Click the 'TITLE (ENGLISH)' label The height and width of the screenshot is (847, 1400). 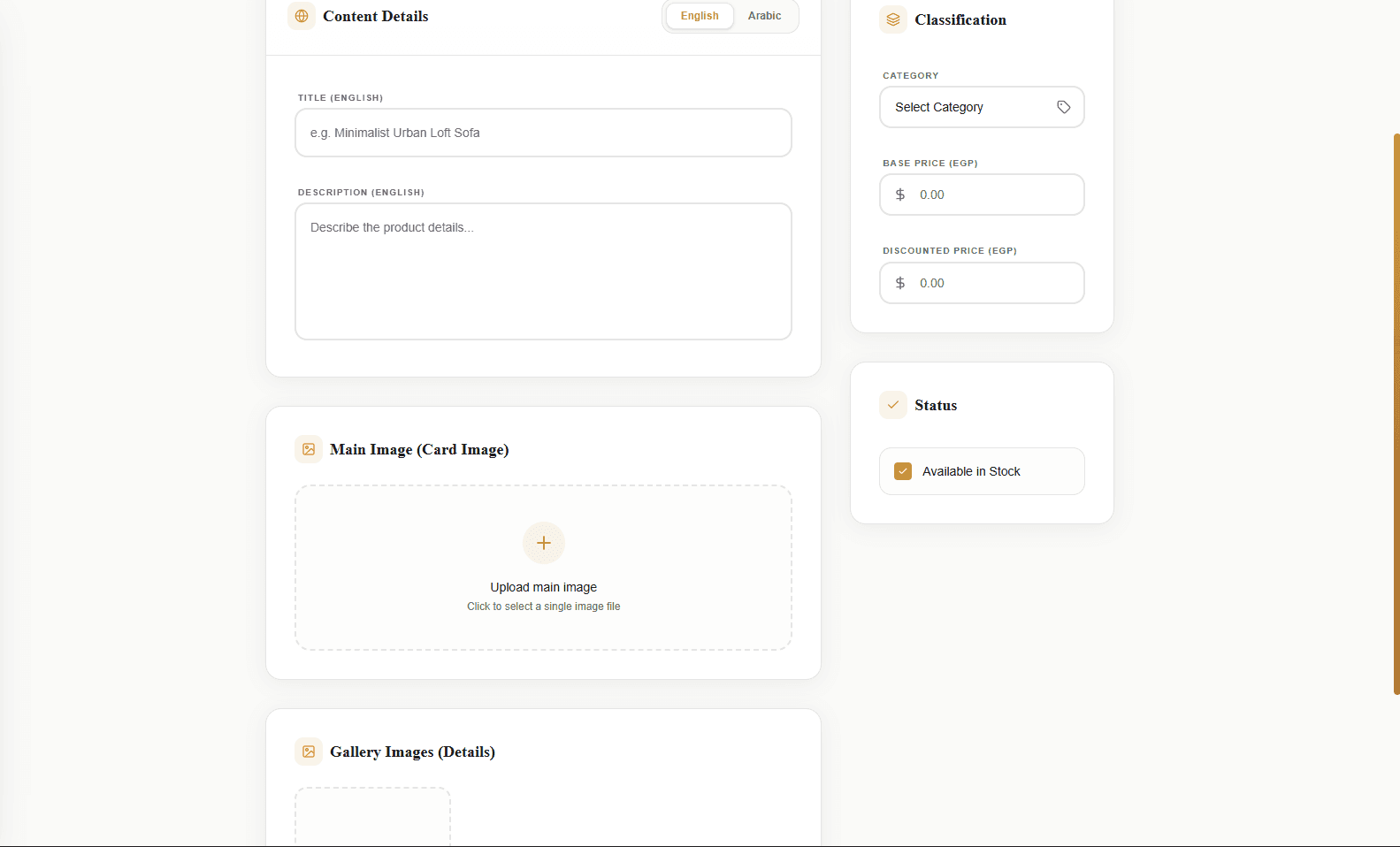click(x=340, y=98)
